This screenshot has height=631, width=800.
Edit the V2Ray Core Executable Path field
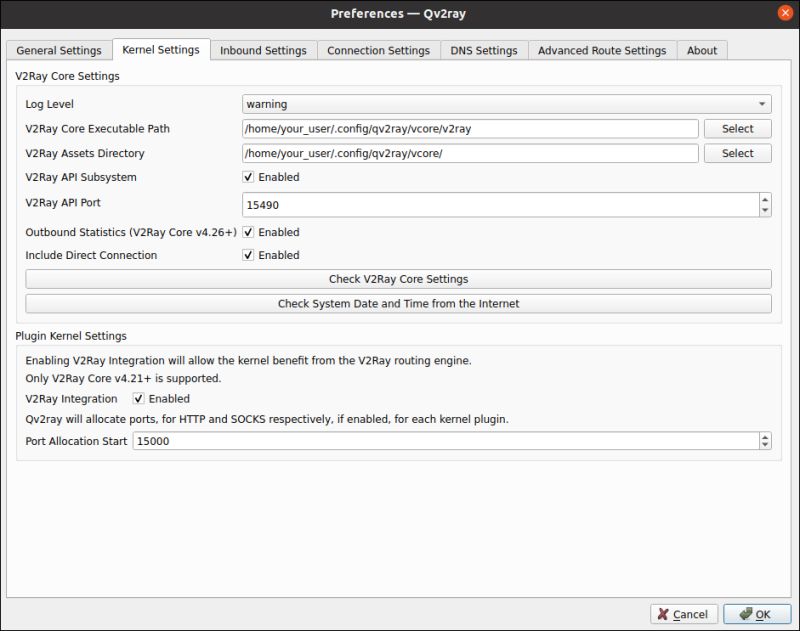470,128
